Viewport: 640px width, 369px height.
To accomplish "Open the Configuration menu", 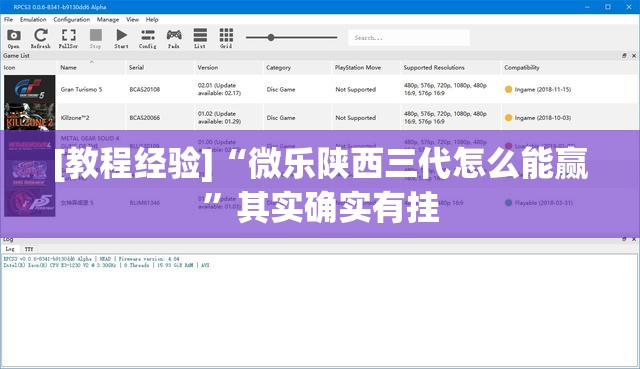I will point(71,19).
